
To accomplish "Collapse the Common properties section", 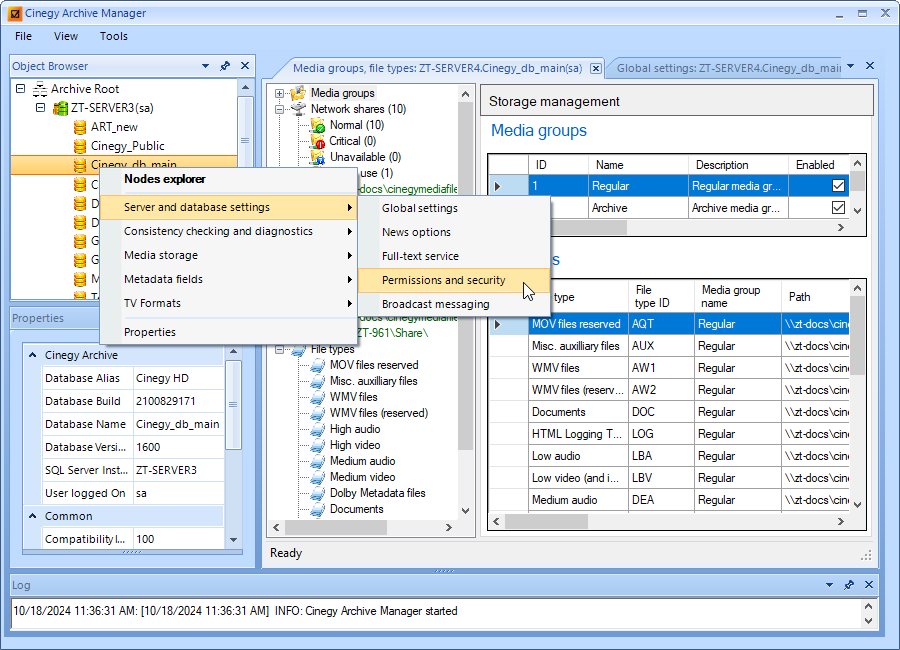I will point(33,516).
